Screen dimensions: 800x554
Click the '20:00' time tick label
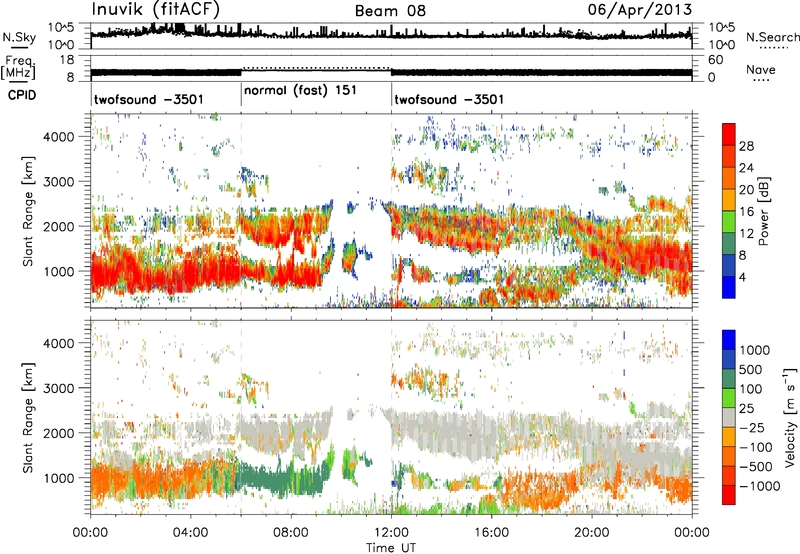pos(591,533)
